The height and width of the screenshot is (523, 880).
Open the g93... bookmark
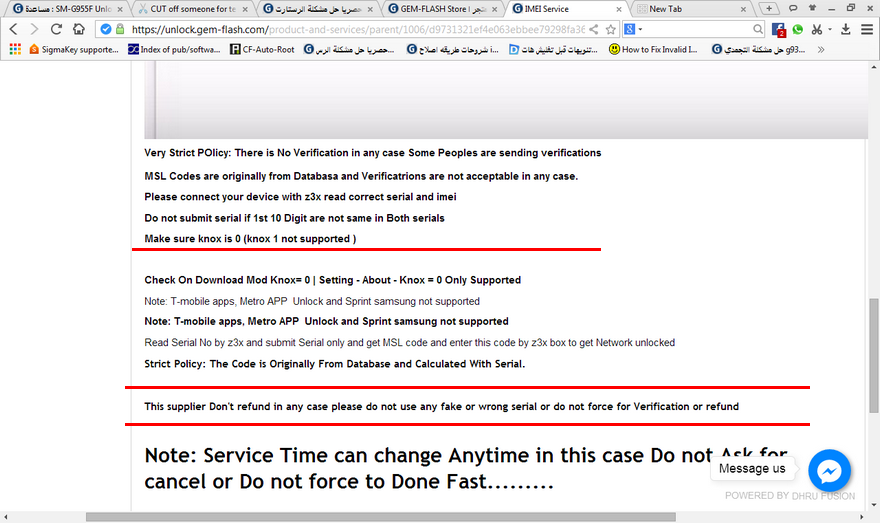pyautogui.click(x=758, y=49)
